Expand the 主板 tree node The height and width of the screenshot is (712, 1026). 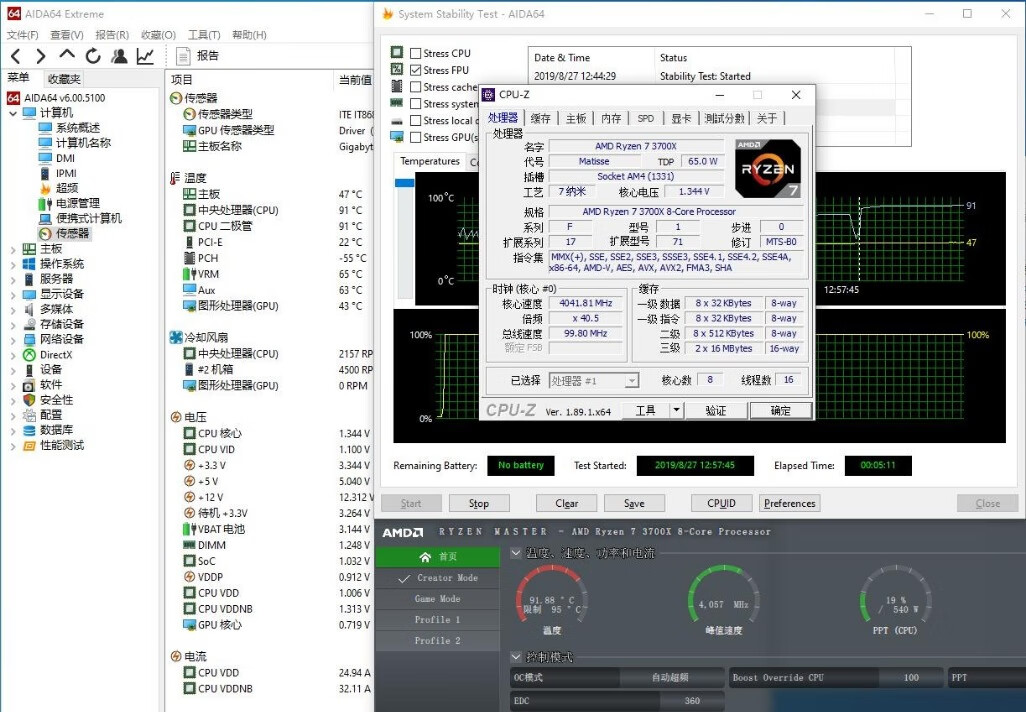(x=13, y=249)
